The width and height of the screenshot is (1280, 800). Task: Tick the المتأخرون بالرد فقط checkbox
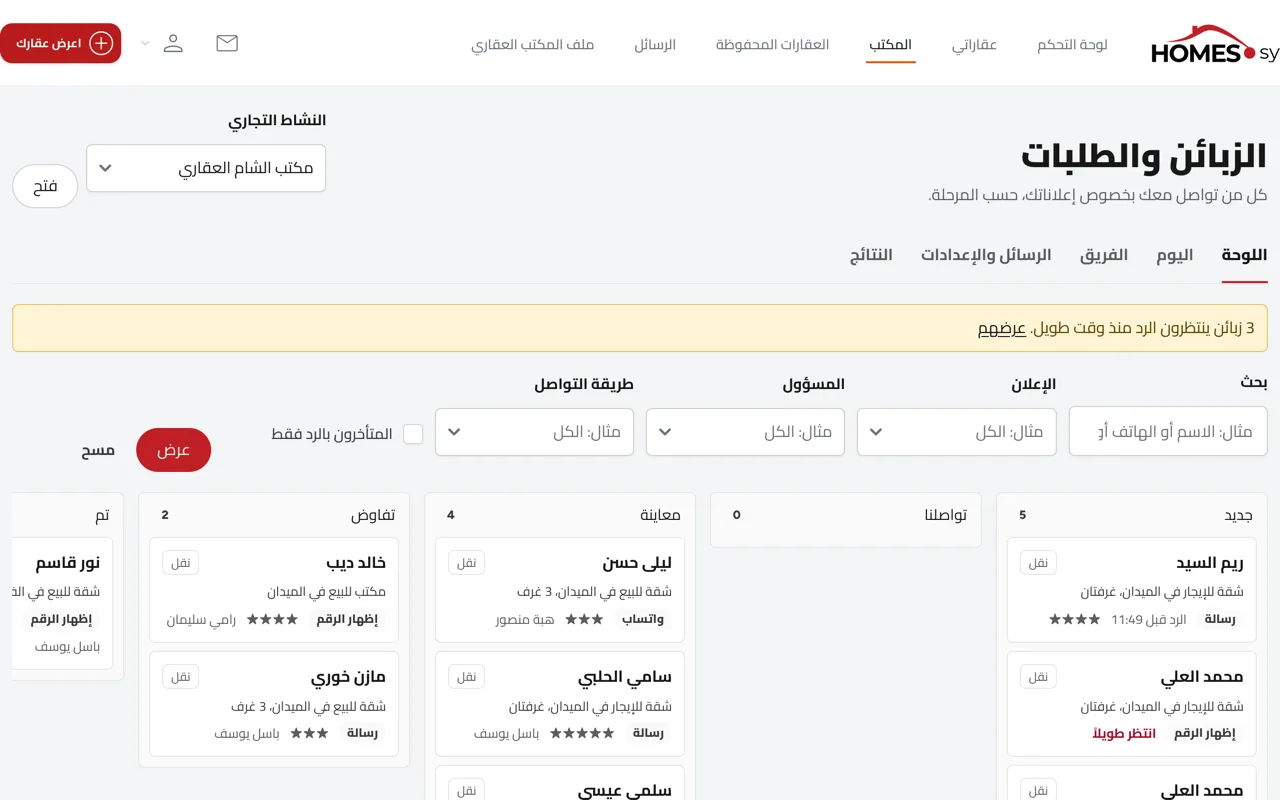click(x=413, y=434)
